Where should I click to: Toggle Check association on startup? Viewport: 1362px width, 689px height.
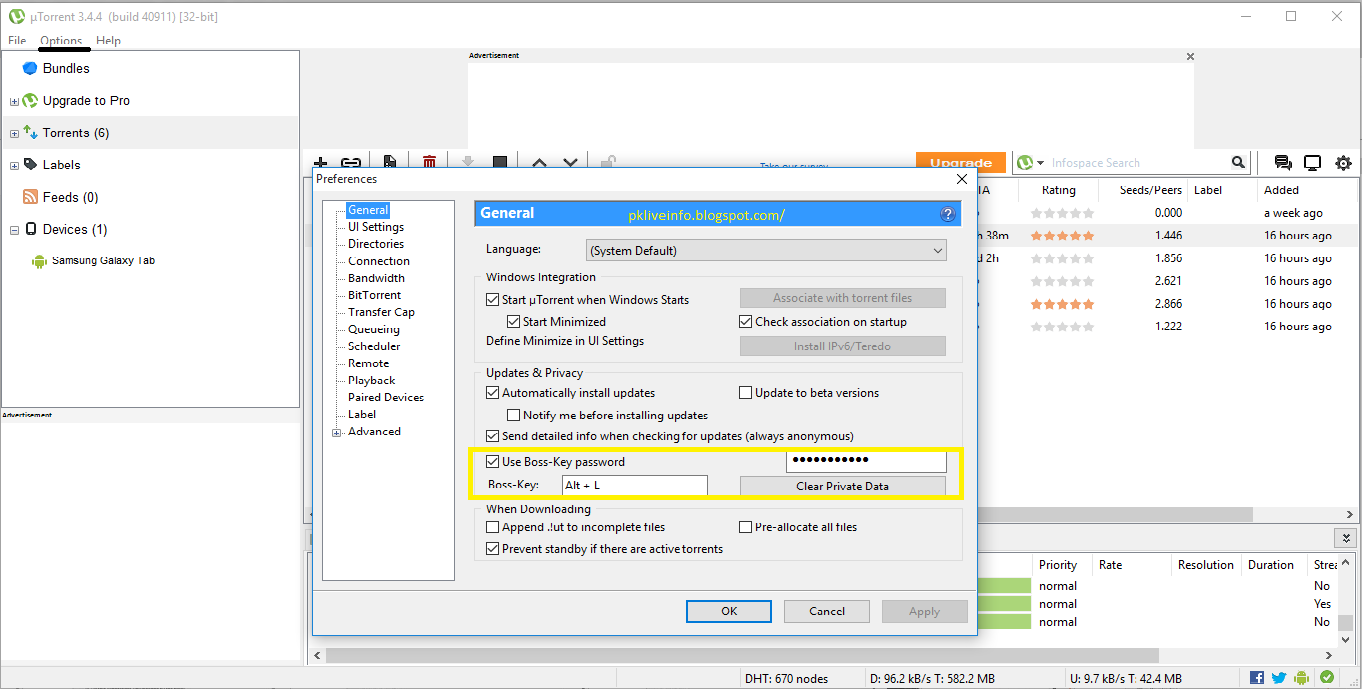pos(746,322)
